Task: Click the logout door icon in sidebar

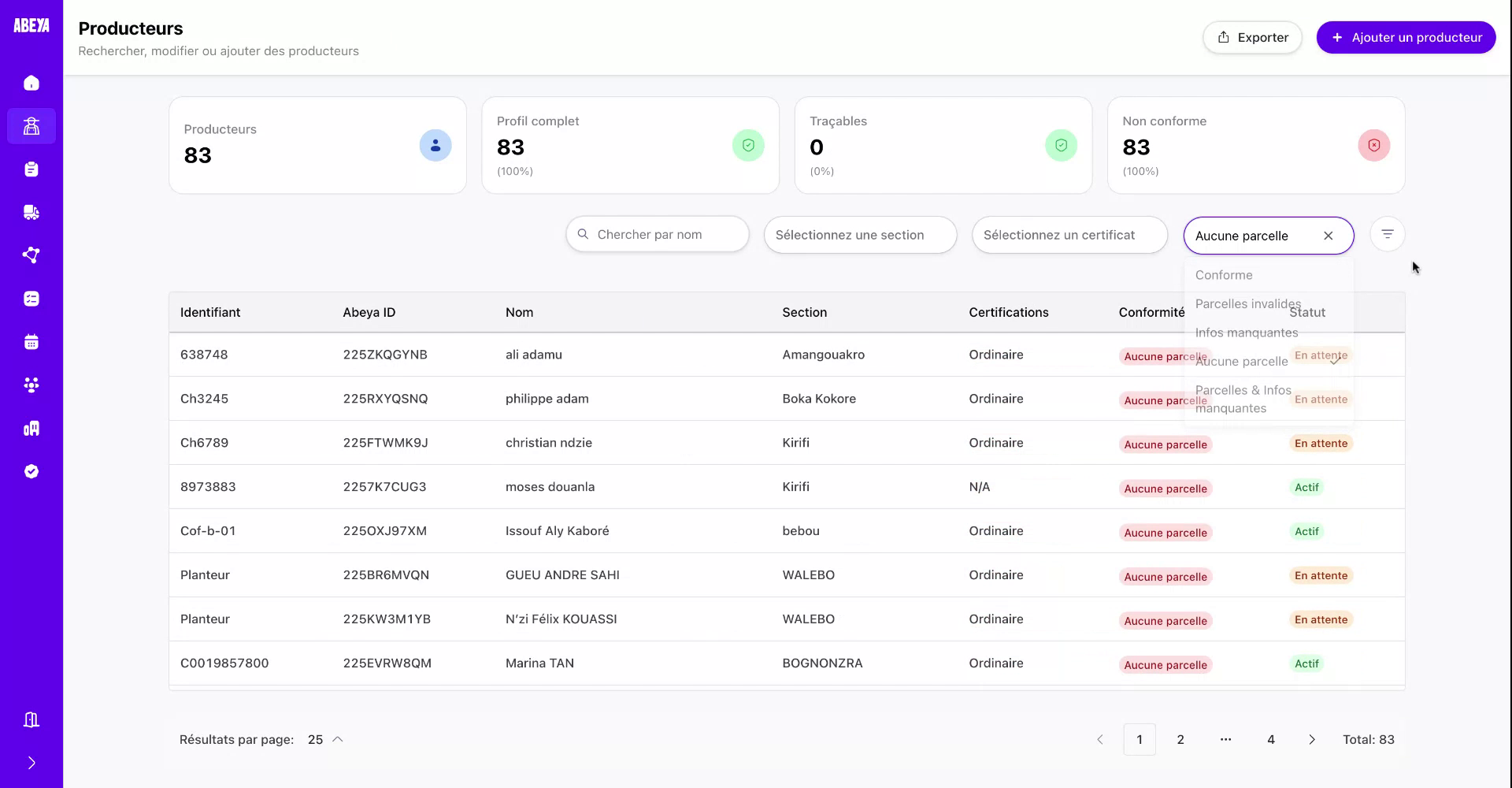Action: pyautogui.click(x=31, y=719)
